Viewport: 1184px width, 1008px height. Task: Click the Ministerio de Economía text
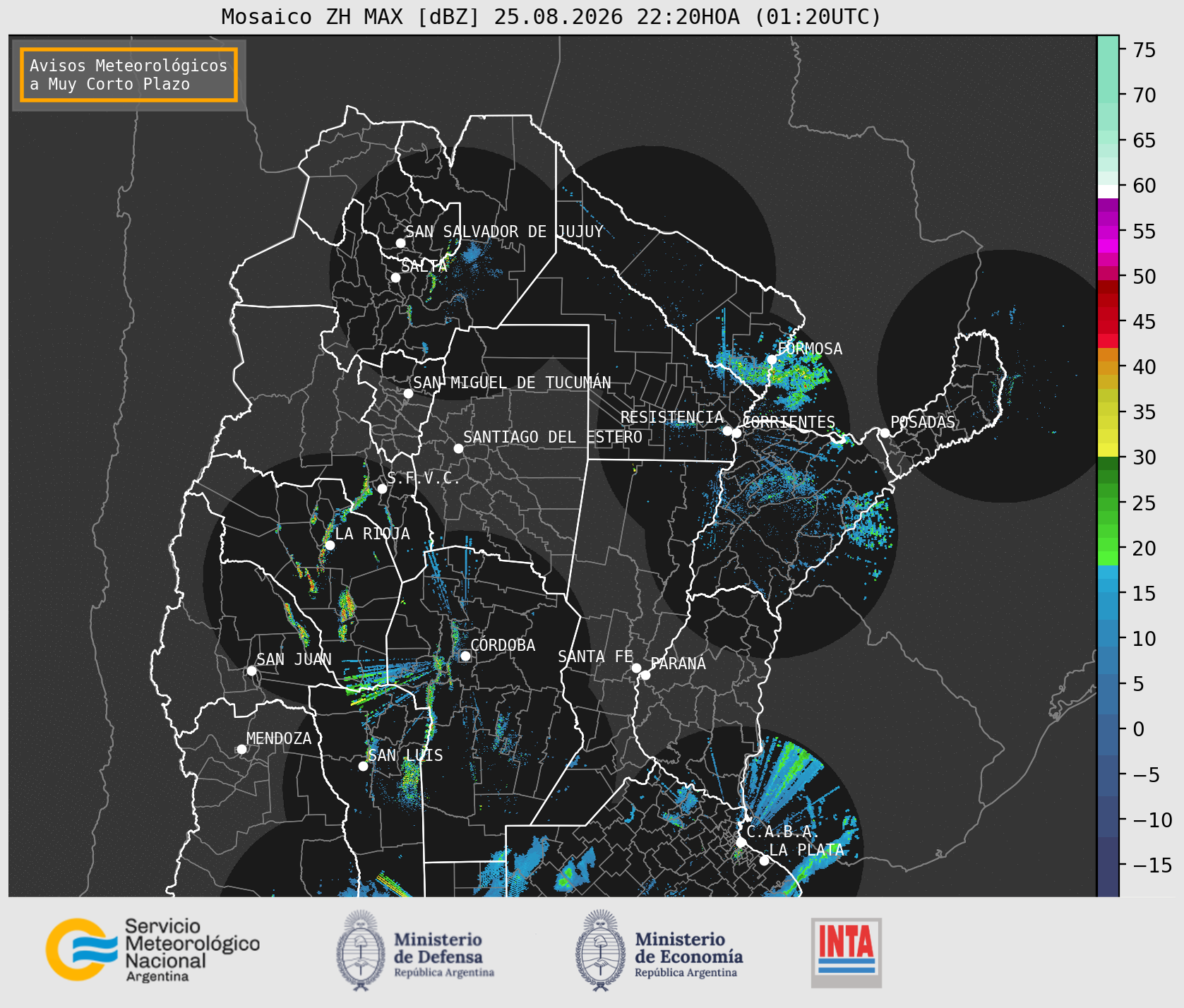(688, 948)
